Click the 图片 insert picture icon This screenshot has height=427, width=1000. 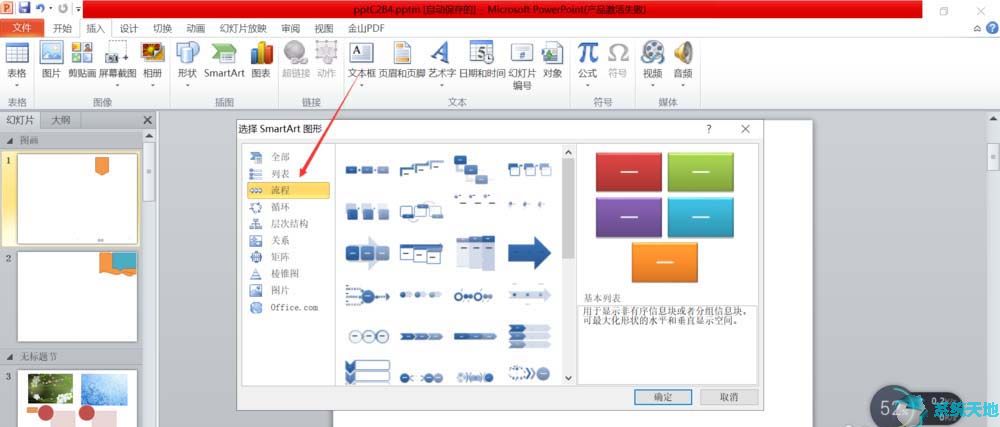[x=51, y=59]
